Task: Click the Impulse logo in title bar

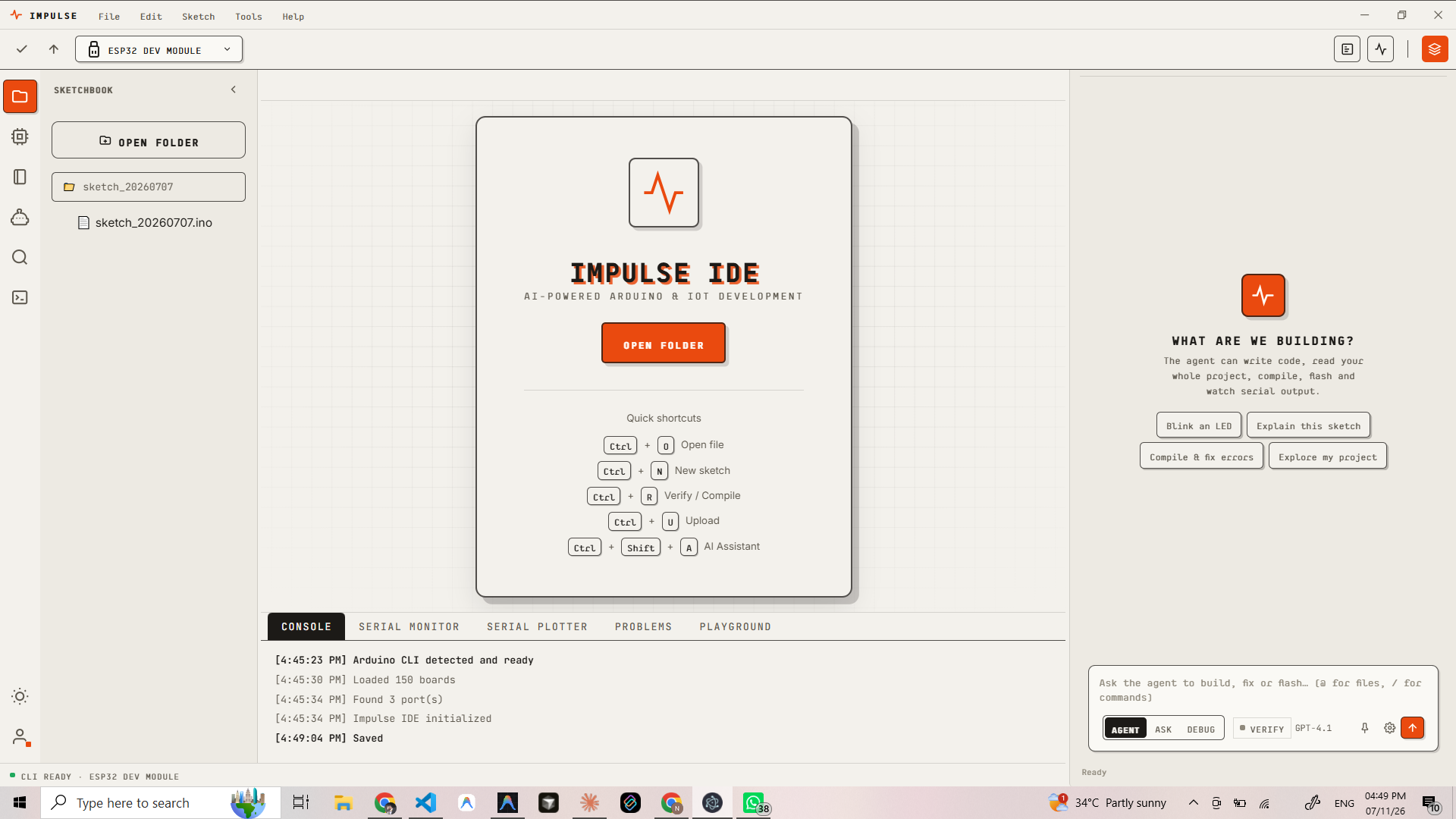Action: (16, 15)
